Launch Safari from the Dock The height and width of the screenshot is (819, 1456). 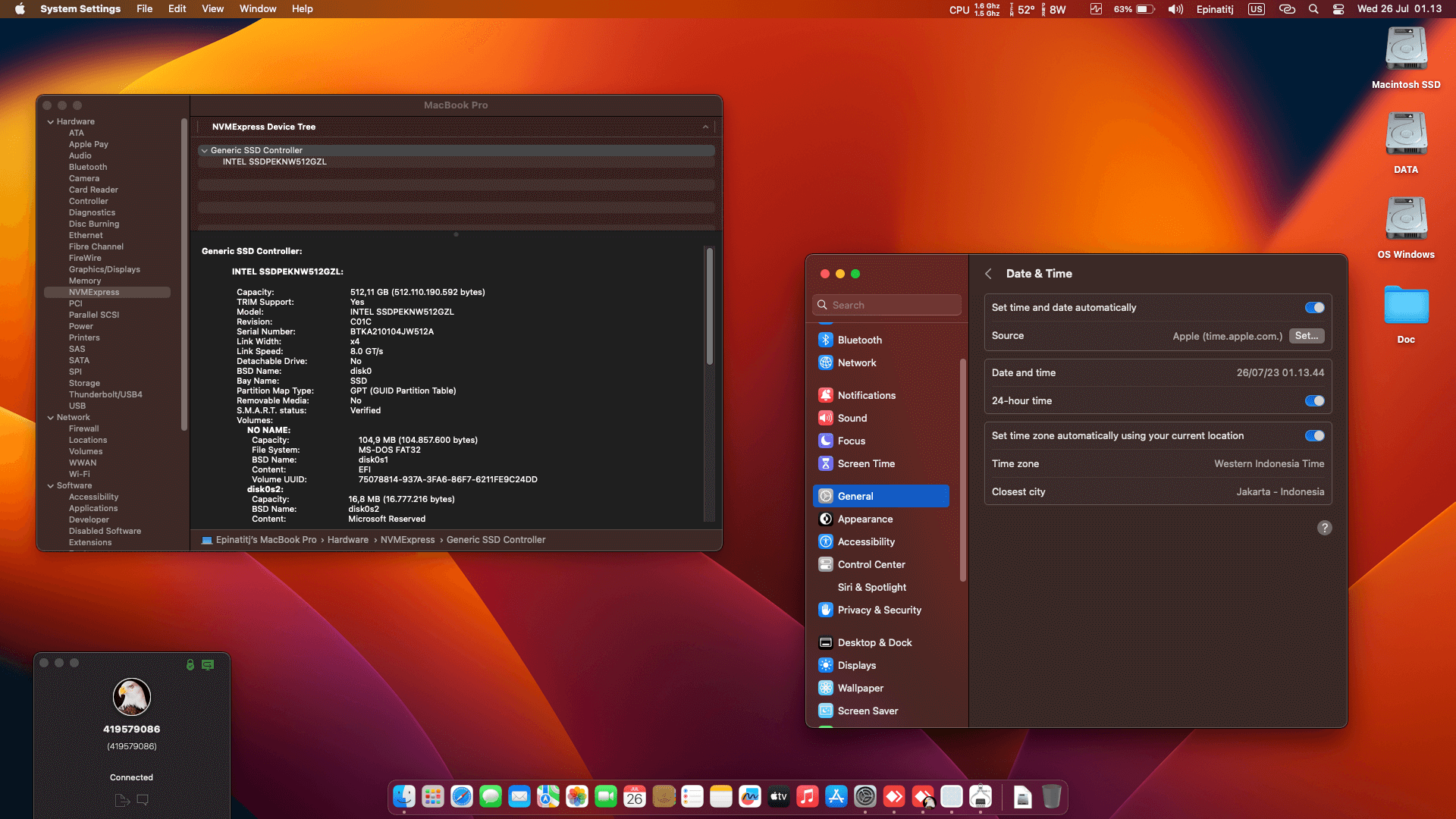pos(461,797)
